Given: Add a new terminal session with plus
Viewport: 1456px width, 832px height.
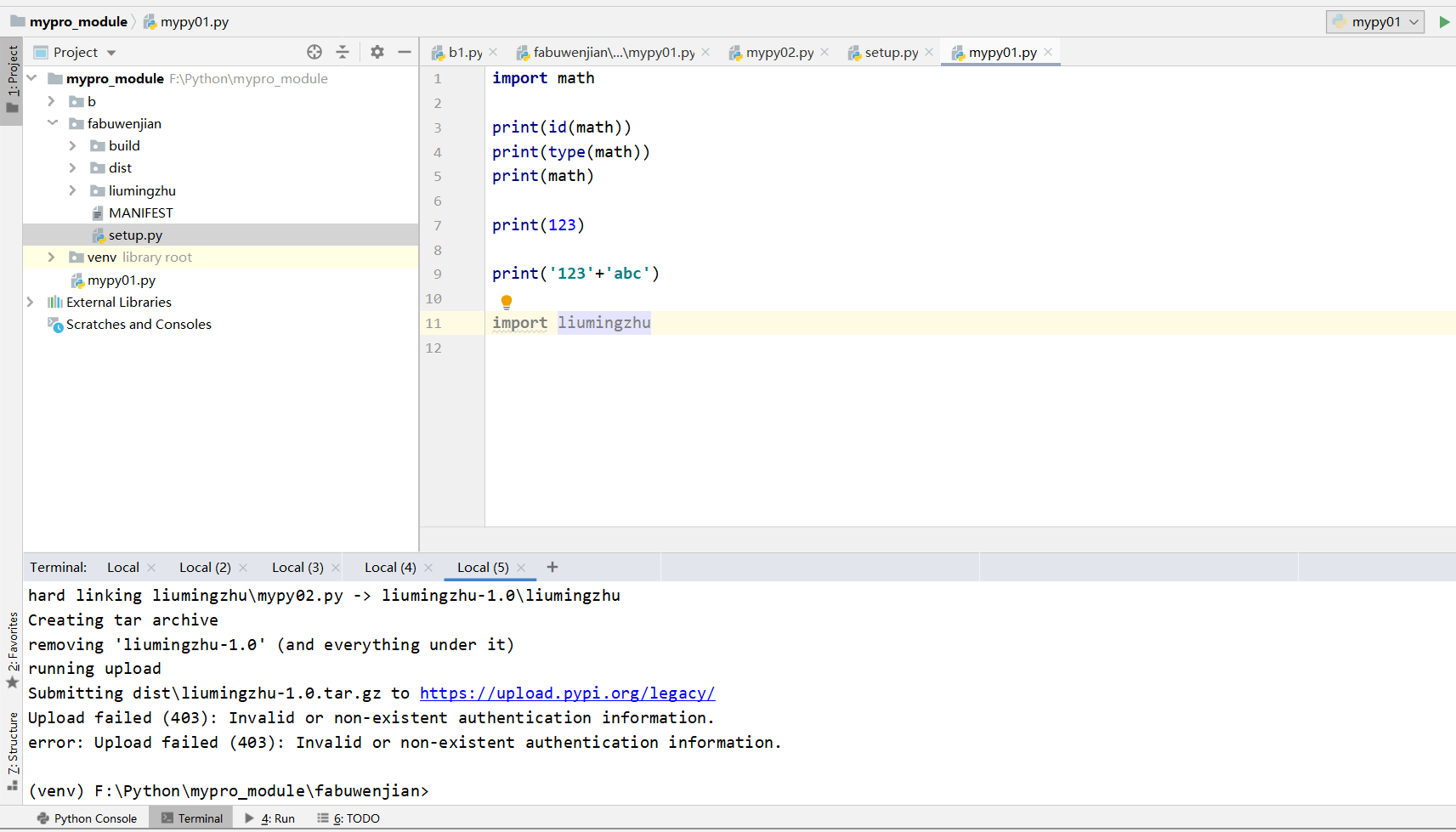Looking at the screenshot, I should [552, 567].
